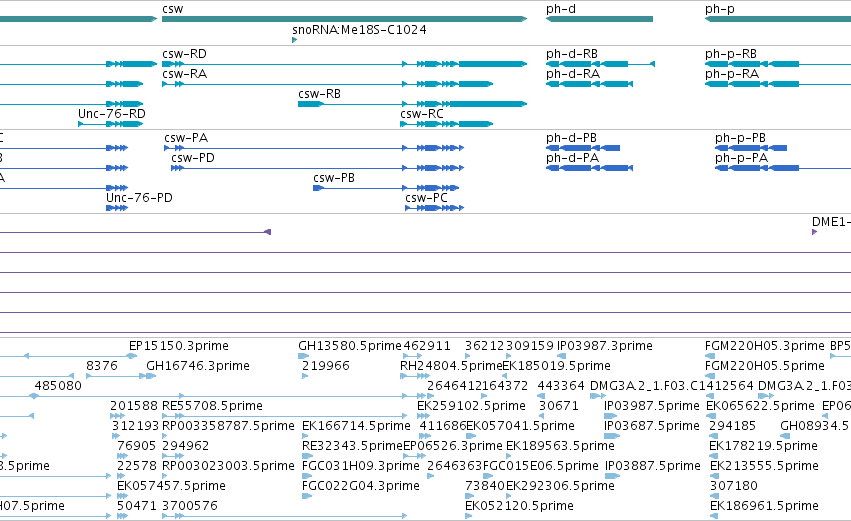Click the 201588 EST label

(x=134, y=406)
